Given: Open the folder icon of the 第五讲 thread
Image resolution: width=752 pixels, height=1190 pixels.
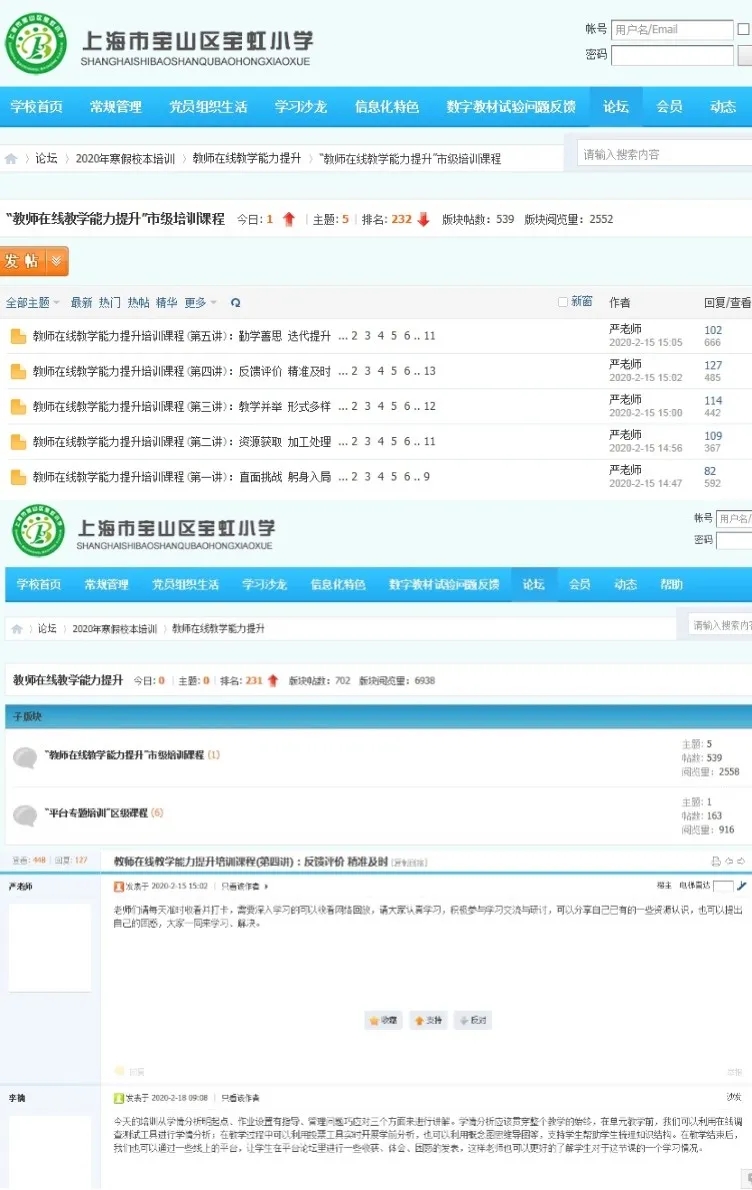Looking at the screenshot, I should [x=18, y=336].
